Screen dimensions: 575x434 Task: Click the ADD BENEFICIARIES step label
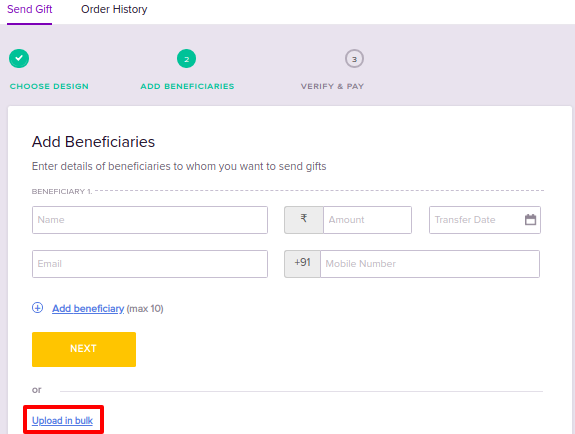187,86
